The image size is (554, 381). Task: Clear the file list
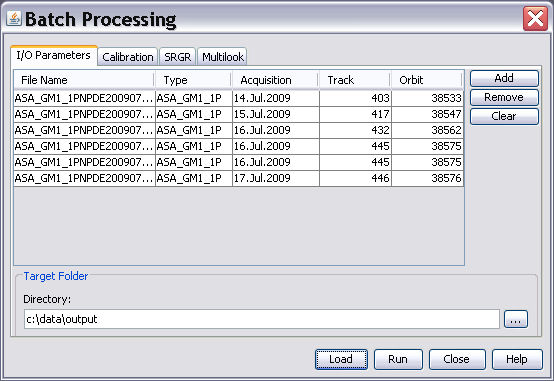pos(504,116)
